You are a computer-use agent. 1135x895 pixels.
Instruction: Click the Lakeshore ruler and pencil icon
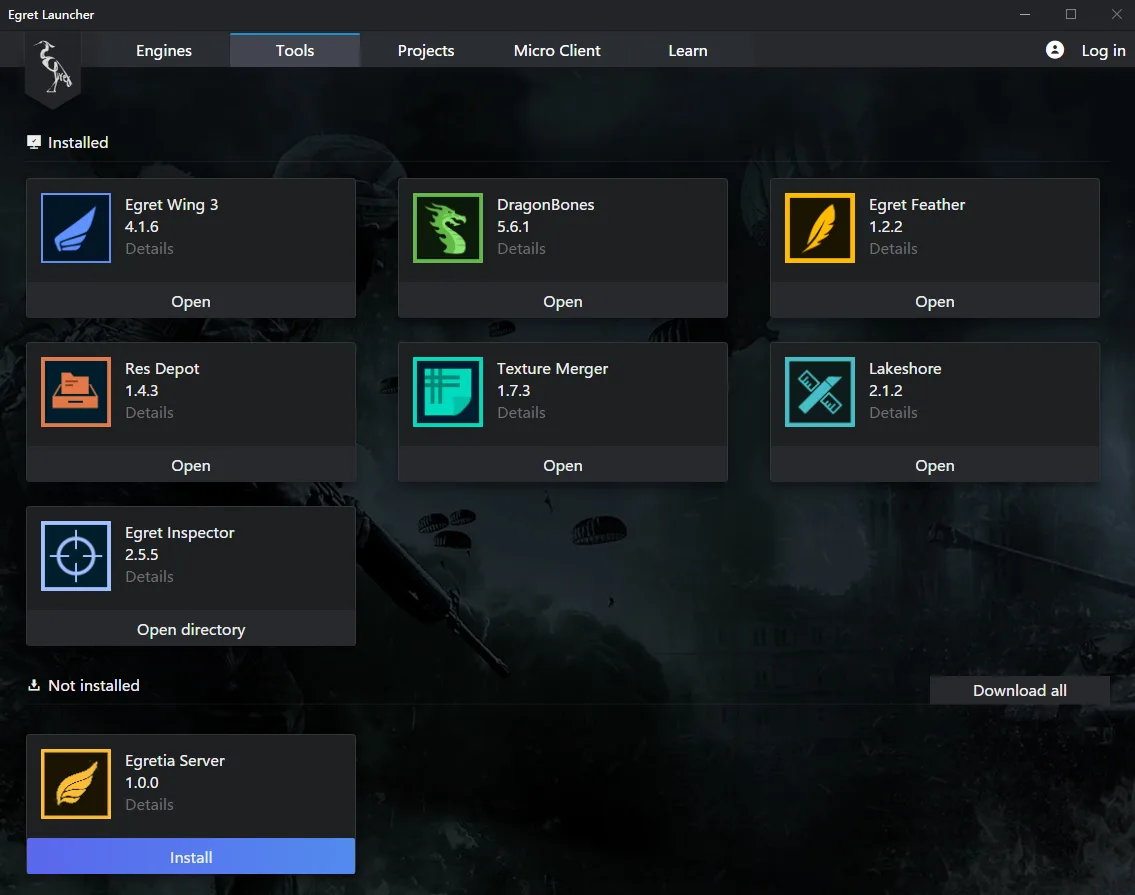(x=820, y=392)
